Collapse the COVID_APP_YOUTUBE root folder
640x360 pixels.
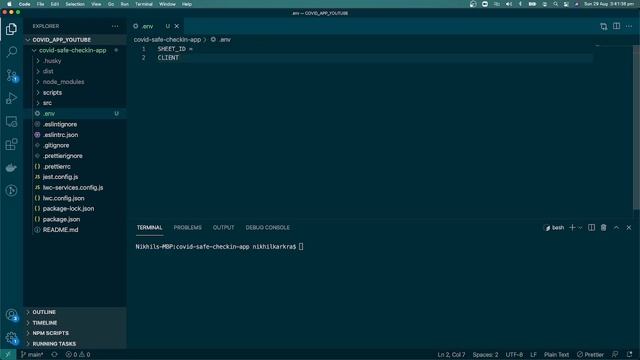pos(75,40)
